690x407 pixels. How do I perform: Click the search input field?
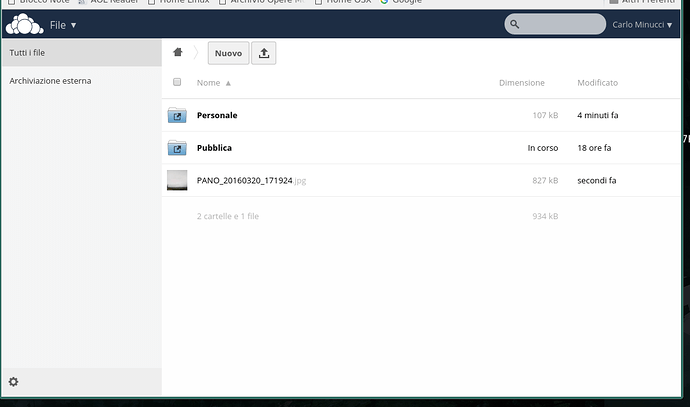[x=555, y=24]
